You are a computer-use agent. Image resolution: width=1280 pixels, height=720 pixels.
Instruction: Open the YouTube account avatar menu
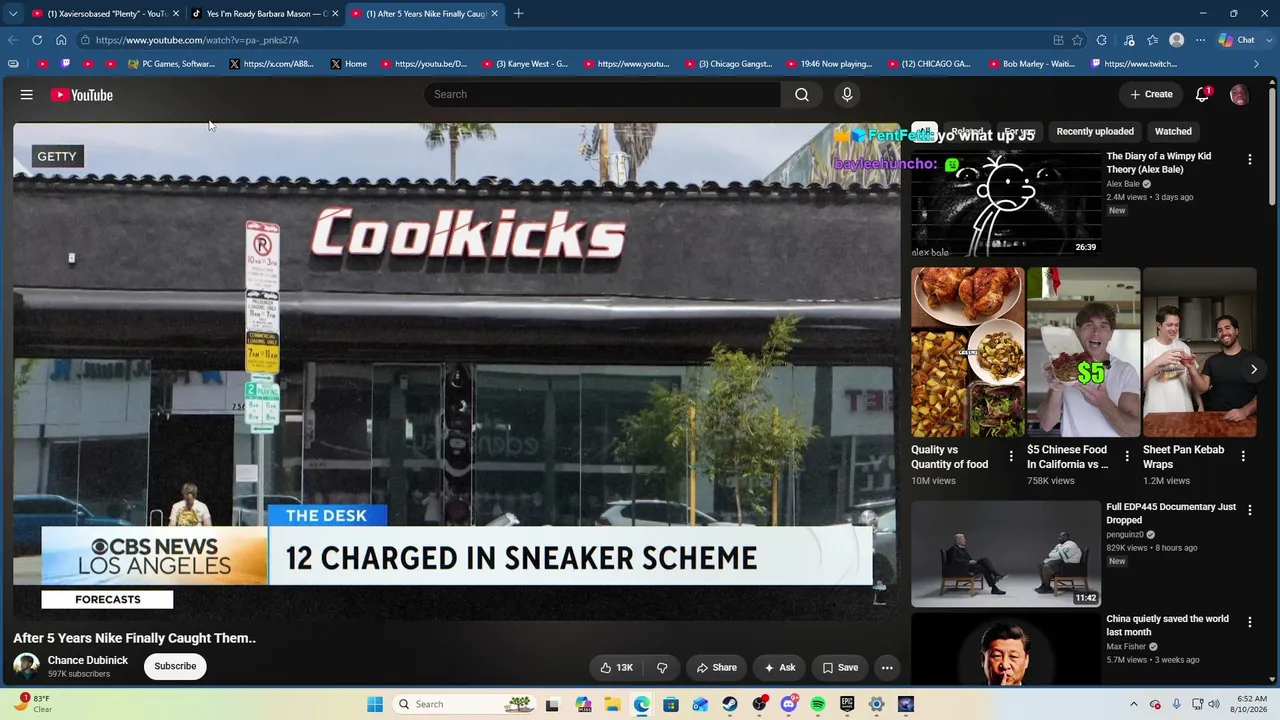pos(1239,95)
